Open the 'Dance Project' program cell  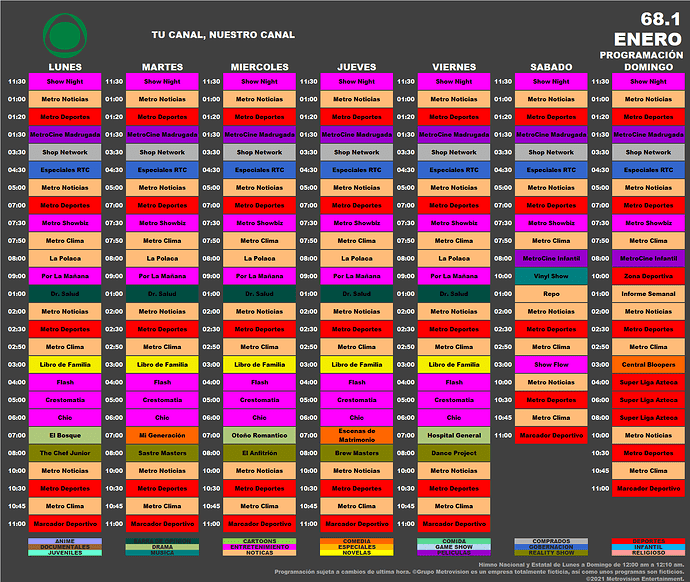point(454,453)
